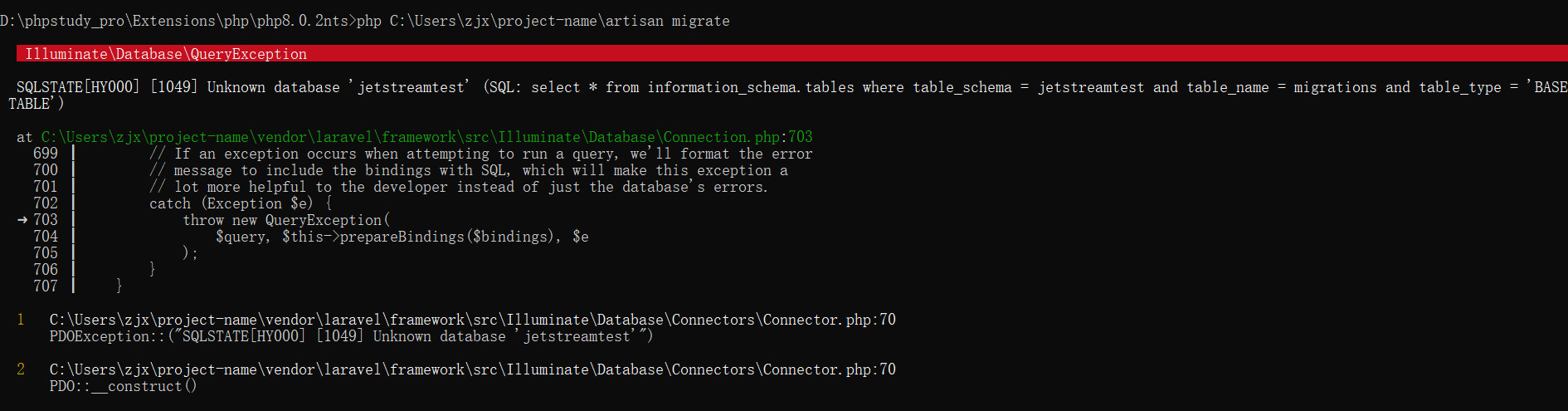Click the information_schema.tables text in the SQL
This screenshot has width=1568, height=411.
pos(751,87)
